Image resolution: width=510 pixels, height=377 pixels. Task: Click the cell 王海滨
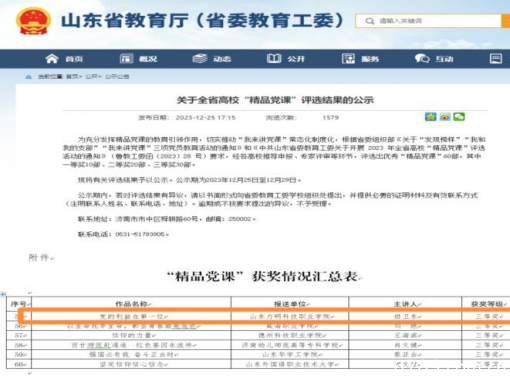405,335
